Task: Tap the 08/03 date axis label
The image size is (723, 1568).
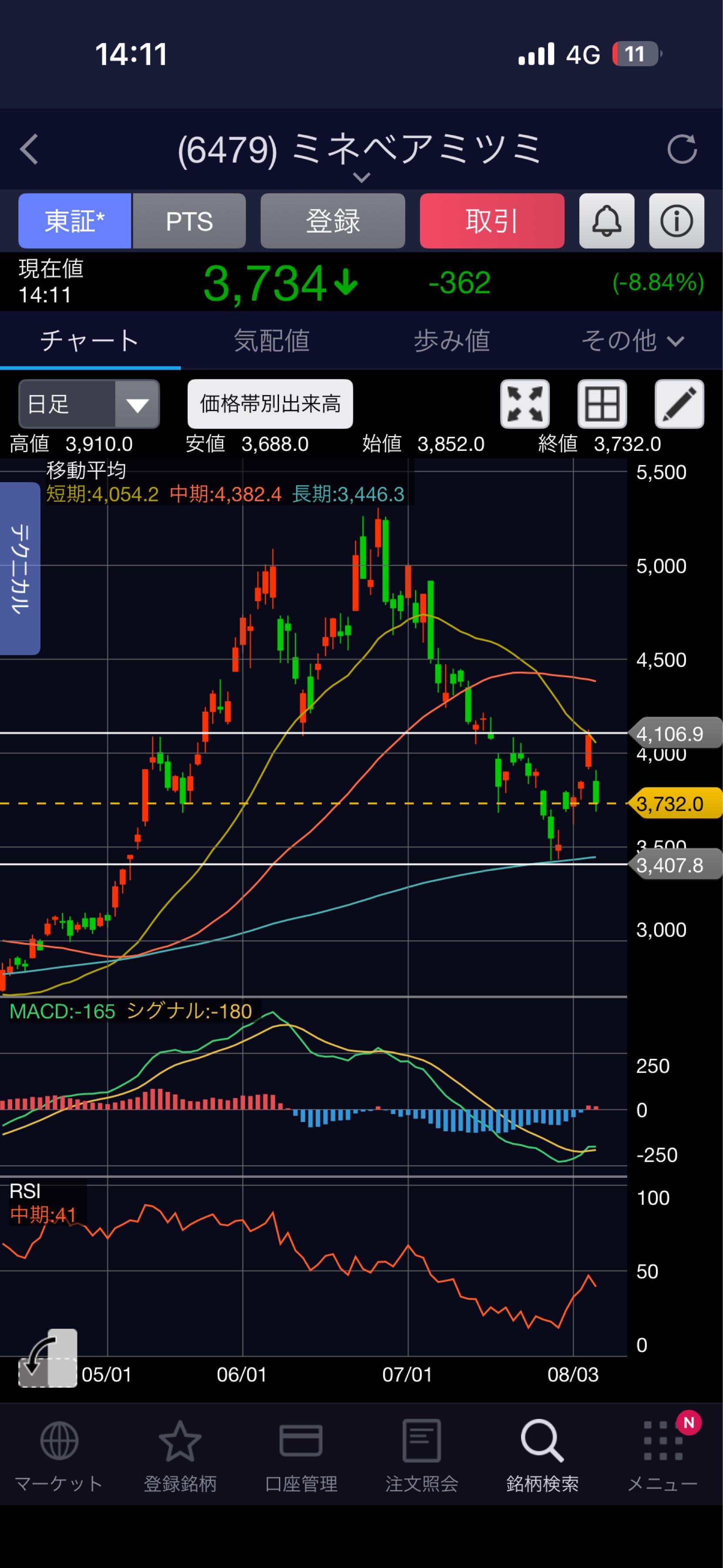Action: pyautogui.click(x=573, y=1375)
